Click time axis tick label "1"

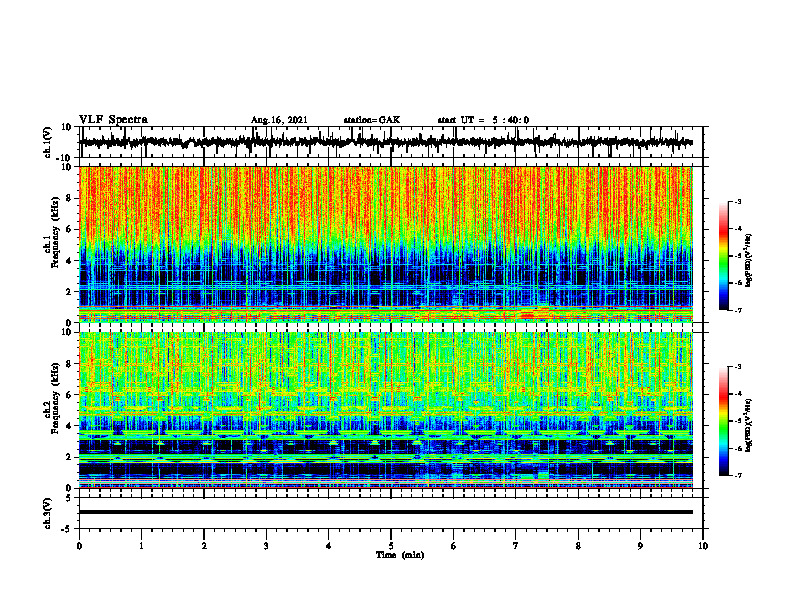tap(141, 546)
